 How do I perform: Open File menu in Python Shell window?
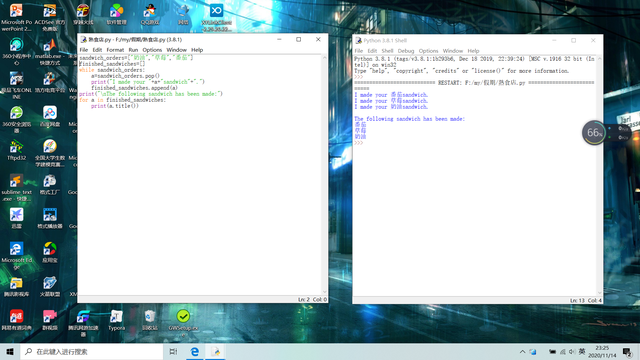(x=359, y=51)
